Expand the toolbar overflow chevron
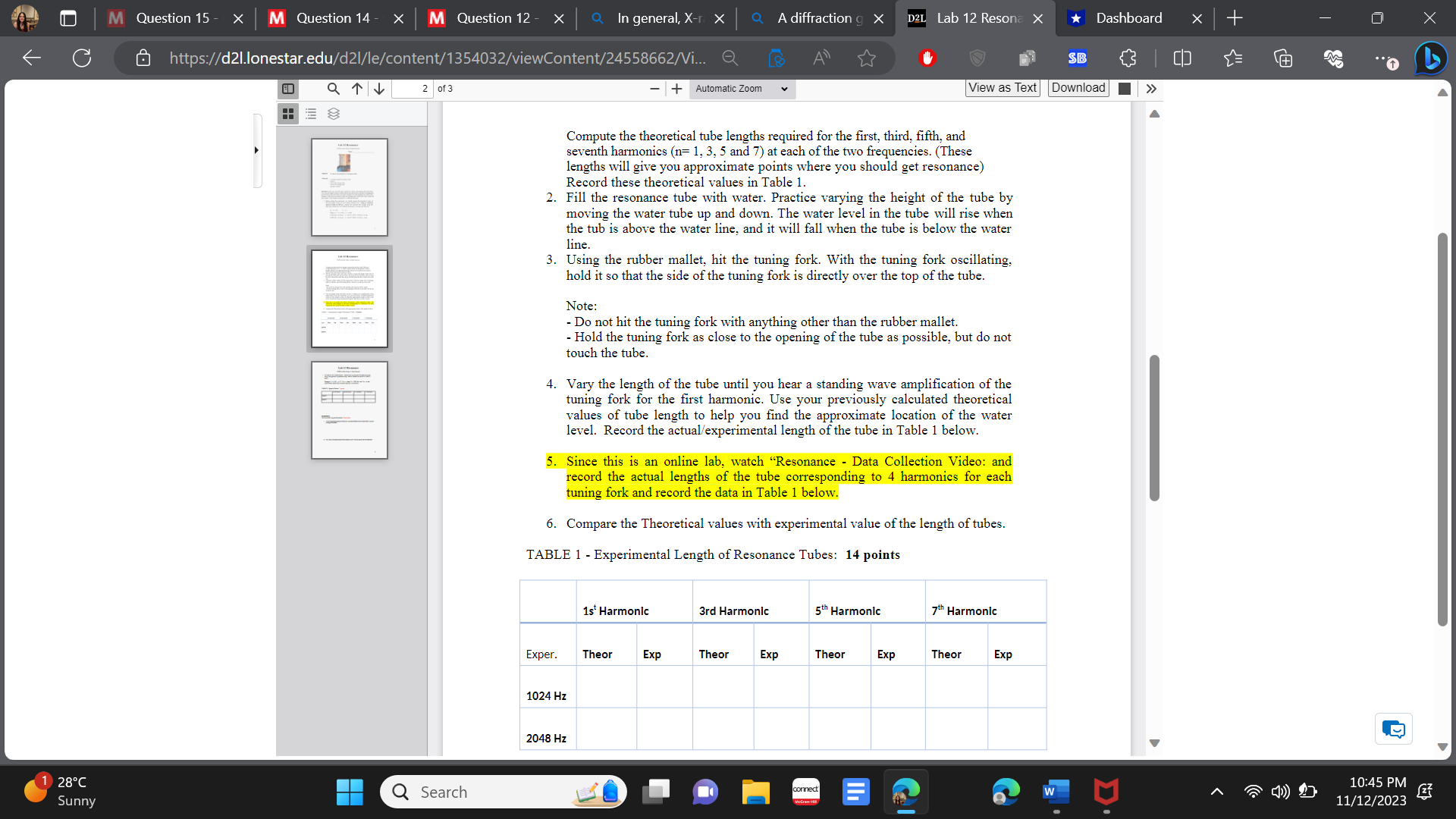 pyautogui.click(x=1151, y=89)
